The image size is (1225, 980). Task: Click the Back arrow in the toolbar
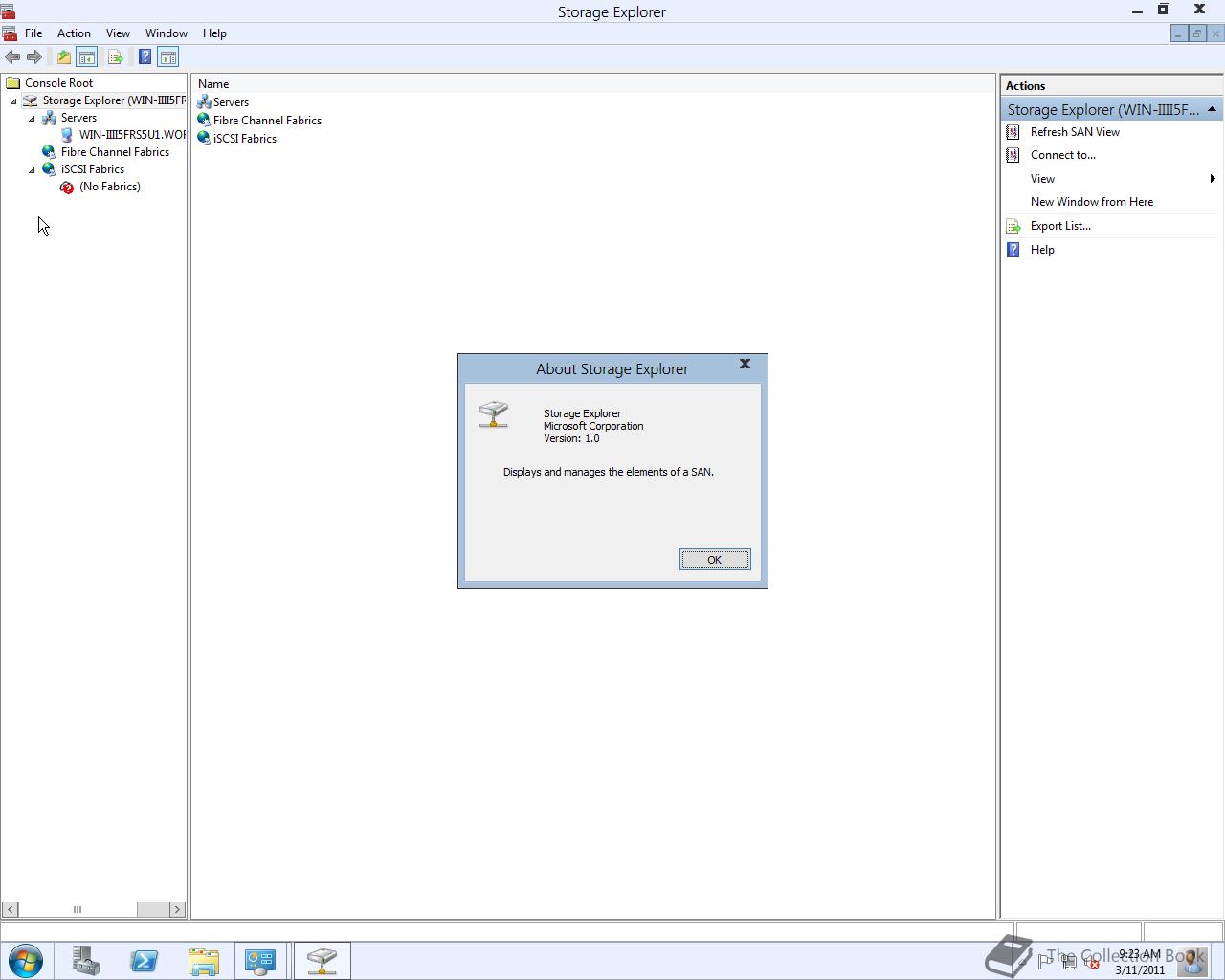point(12,57)
